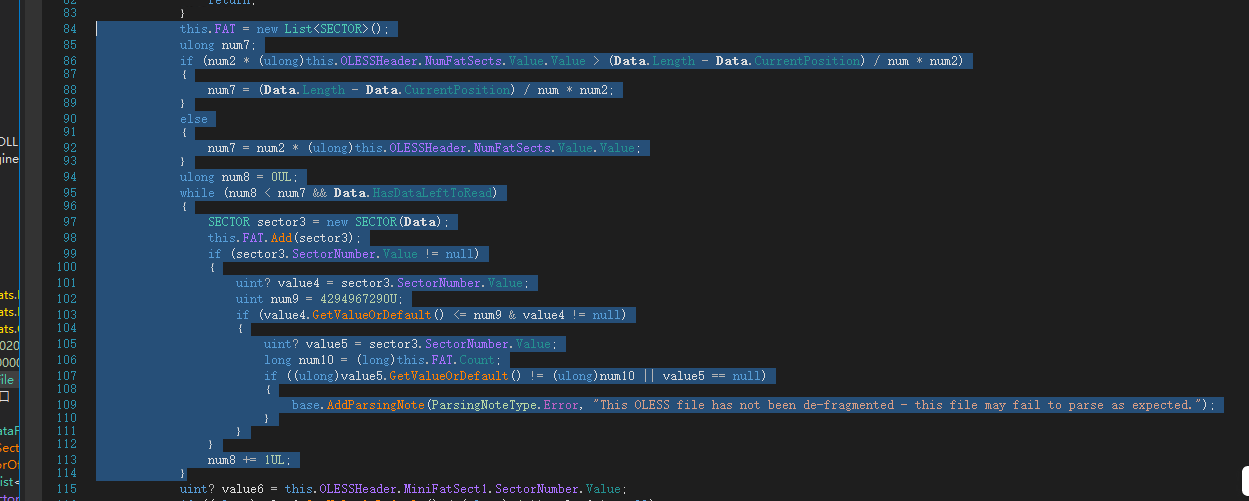Viewport: 1249px width, 501px height.
Task: Click the '0UL' literal in num8 declaration
Action: (282, 177)
